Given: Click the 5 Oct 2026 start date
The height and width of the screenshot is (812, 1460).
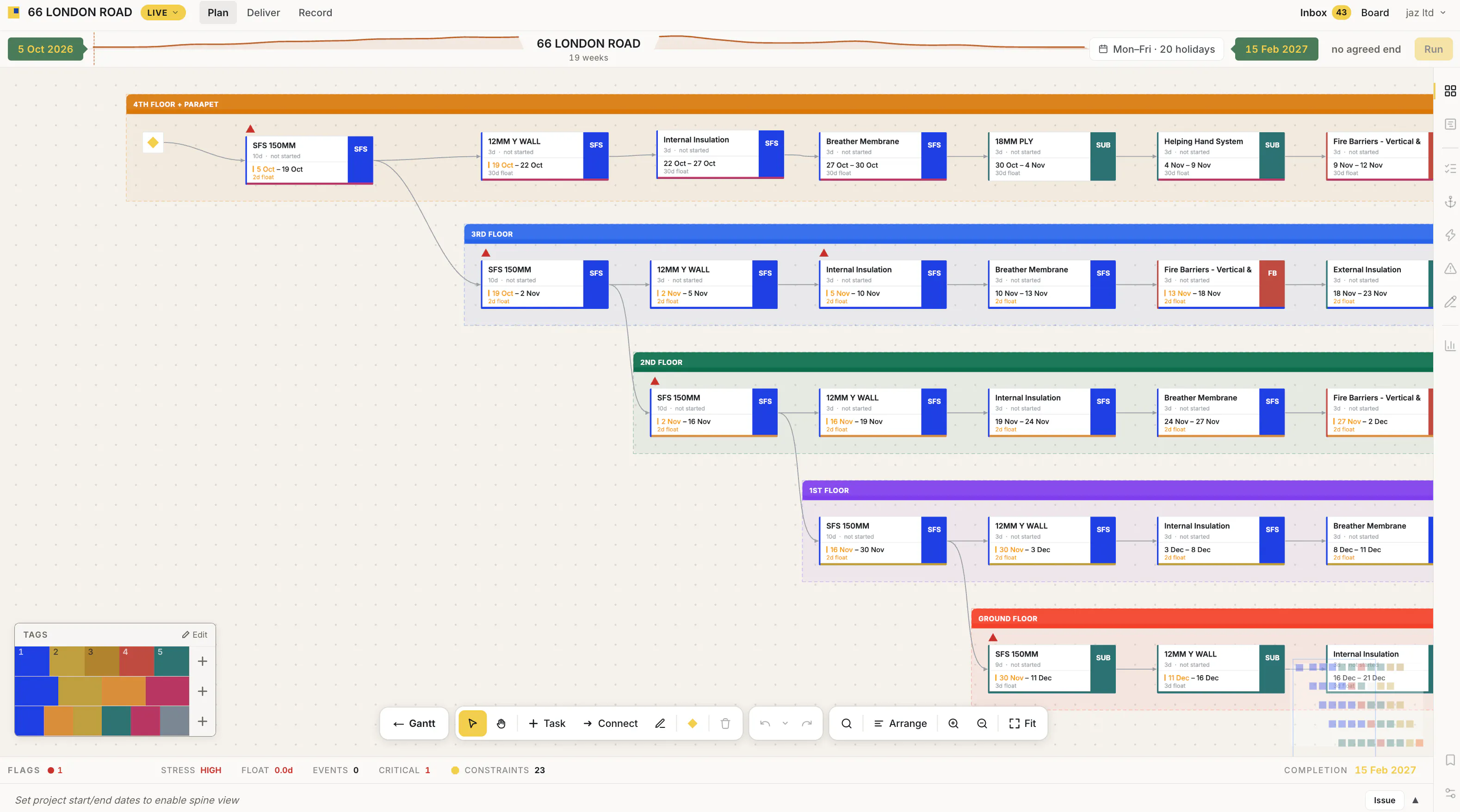Looking at the screenshot, I should point(45,49).
